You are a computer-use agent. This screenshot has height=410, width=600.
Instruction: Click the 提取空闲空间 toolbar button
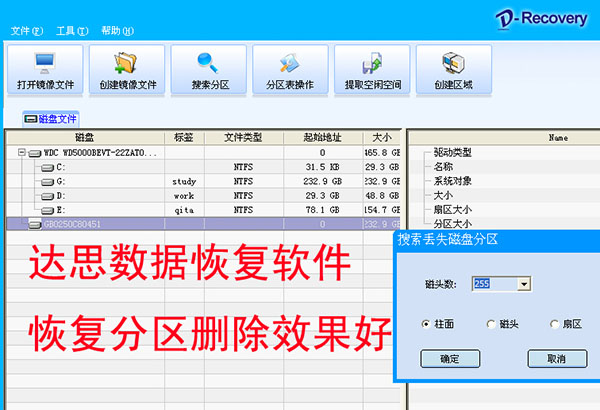[372, 69]
